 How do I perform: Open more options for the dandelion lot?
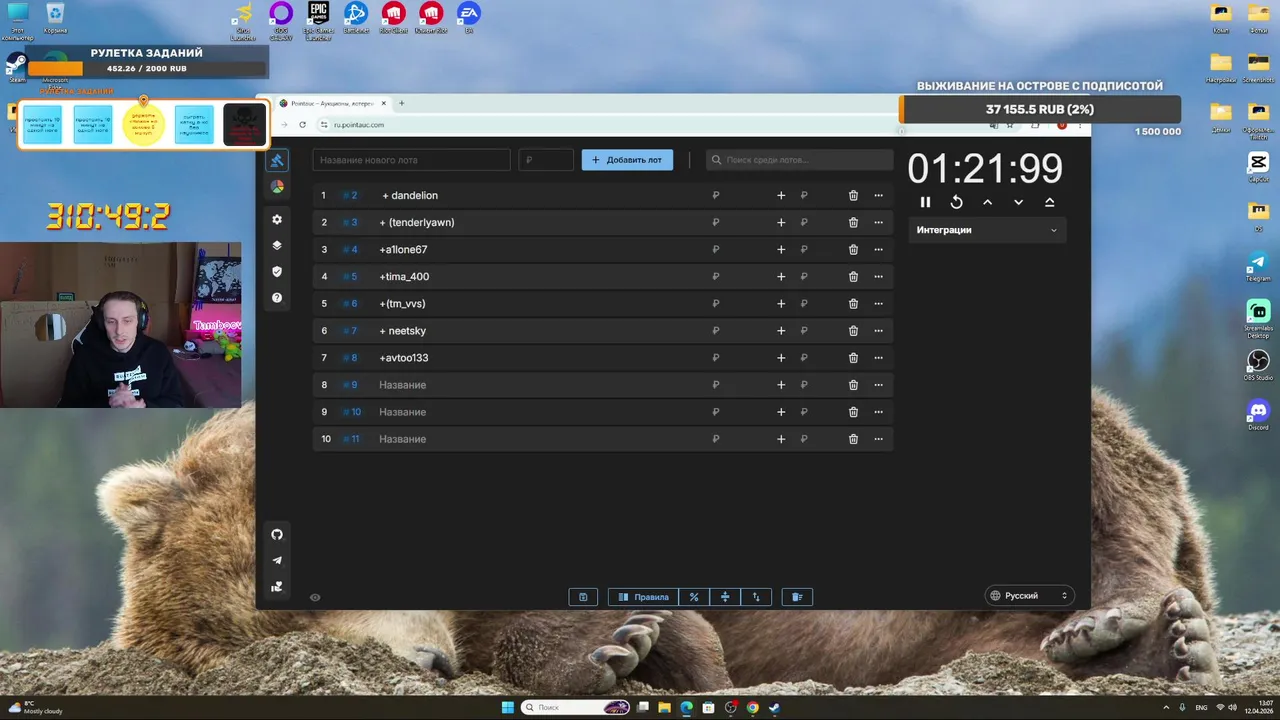coord(879,196)
